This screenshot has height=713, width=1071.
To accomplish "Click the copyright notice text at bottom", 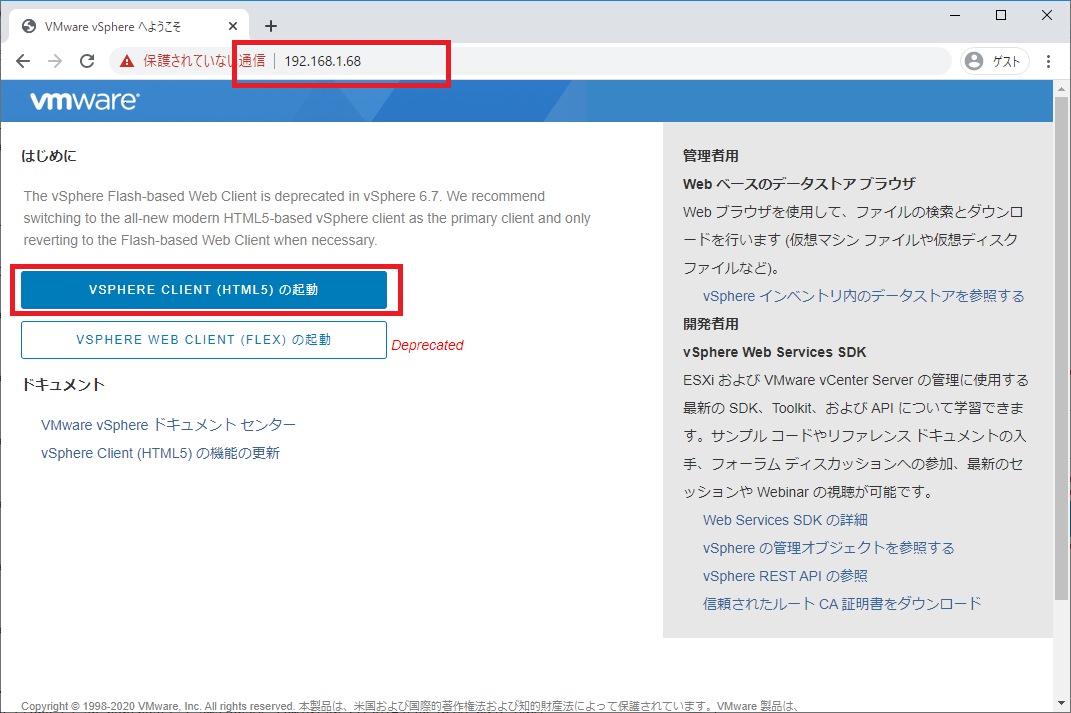I will (x=409, y=705).
